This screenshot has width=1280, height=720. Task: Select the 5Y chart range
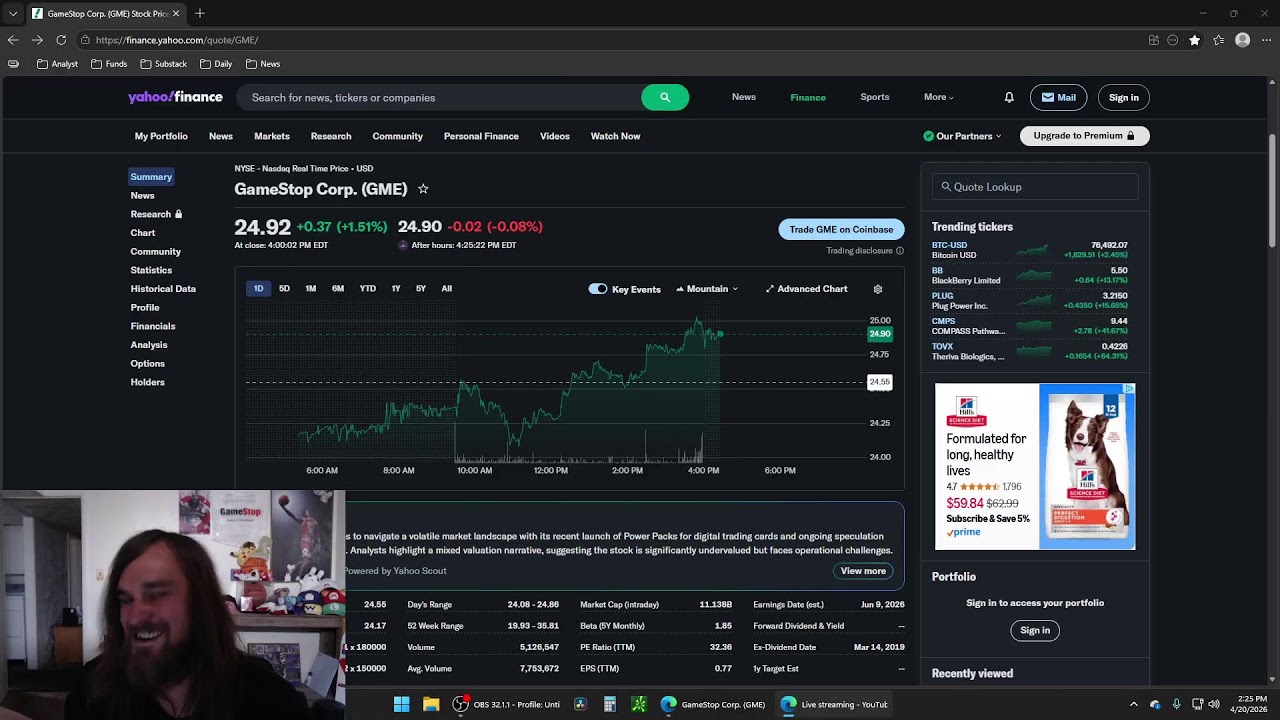[421, 289]
